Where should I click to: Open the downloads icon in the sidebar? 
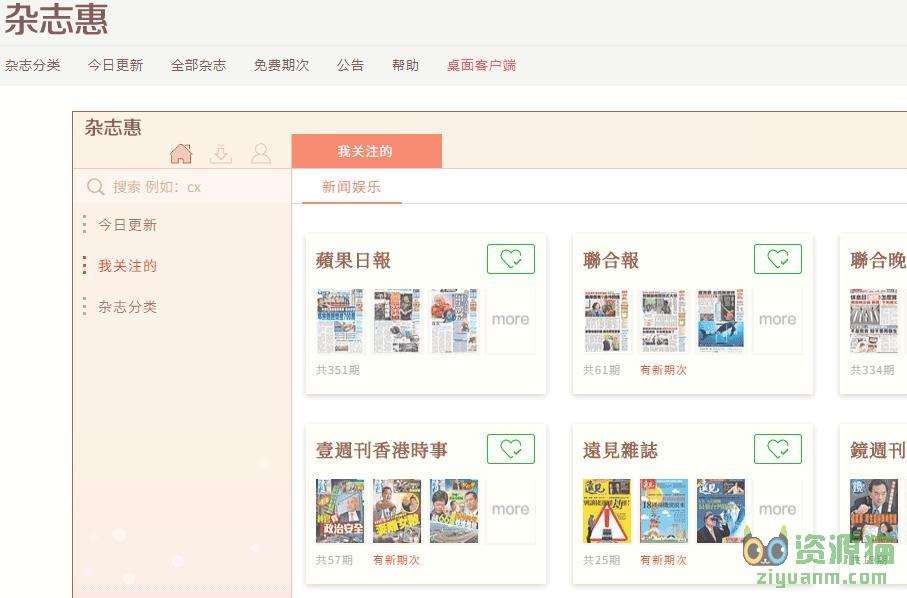tap(220, 153)
